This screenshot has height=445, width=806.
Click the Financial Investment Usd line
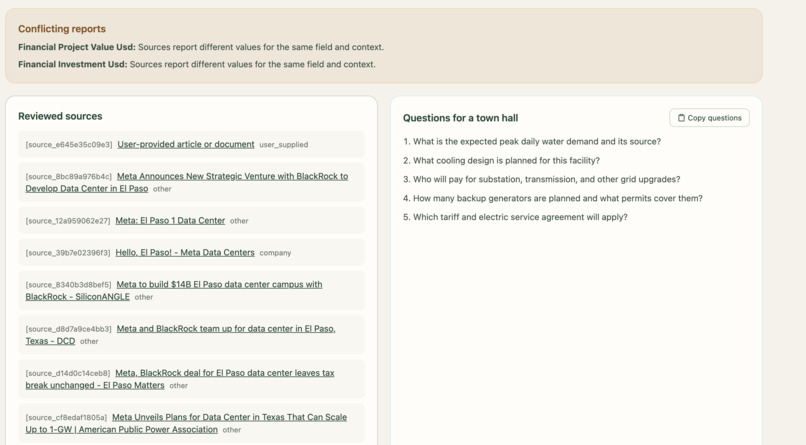tap(197, 64)
